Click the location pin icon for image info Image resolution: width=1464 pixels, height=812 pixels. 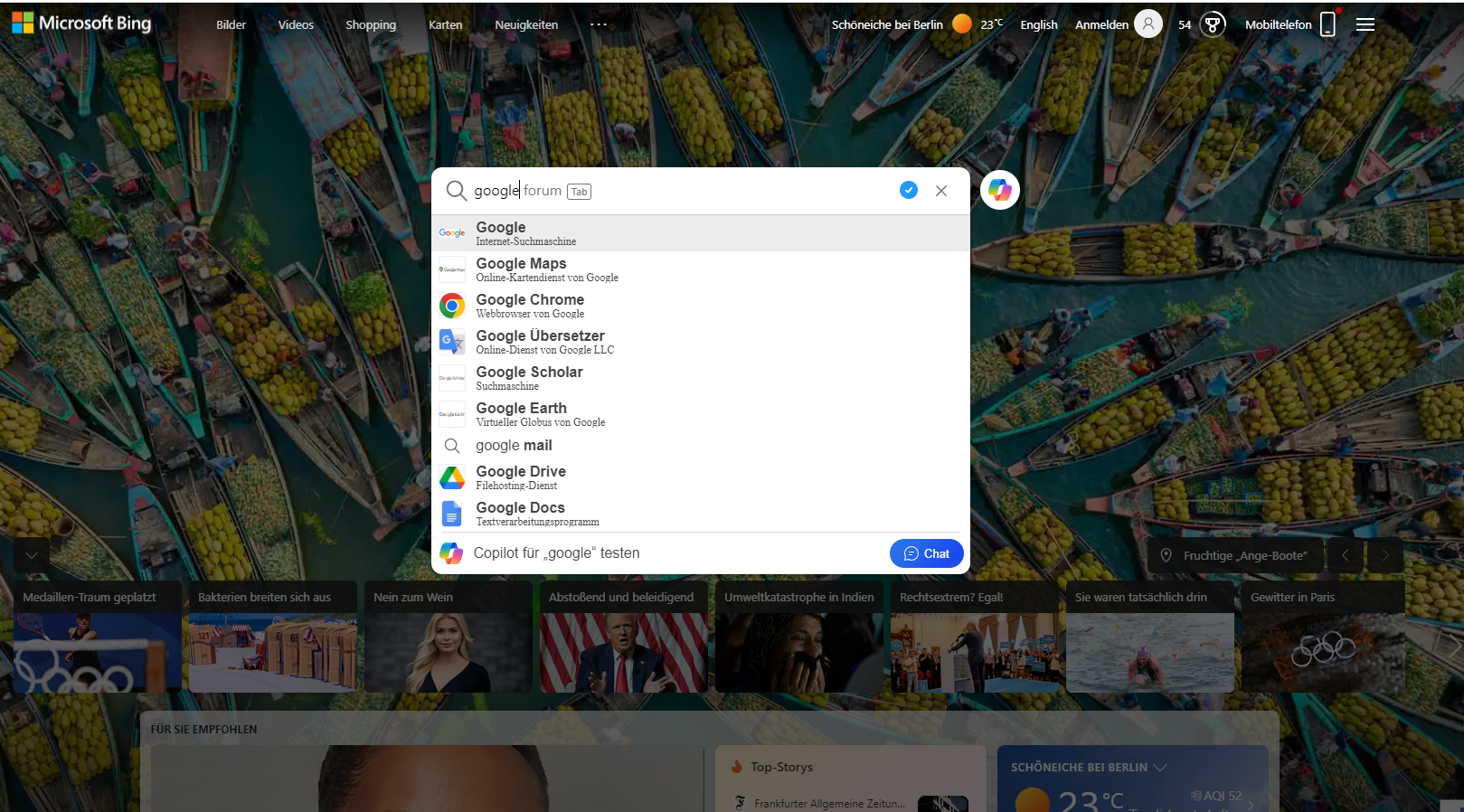click(1166, 555)
